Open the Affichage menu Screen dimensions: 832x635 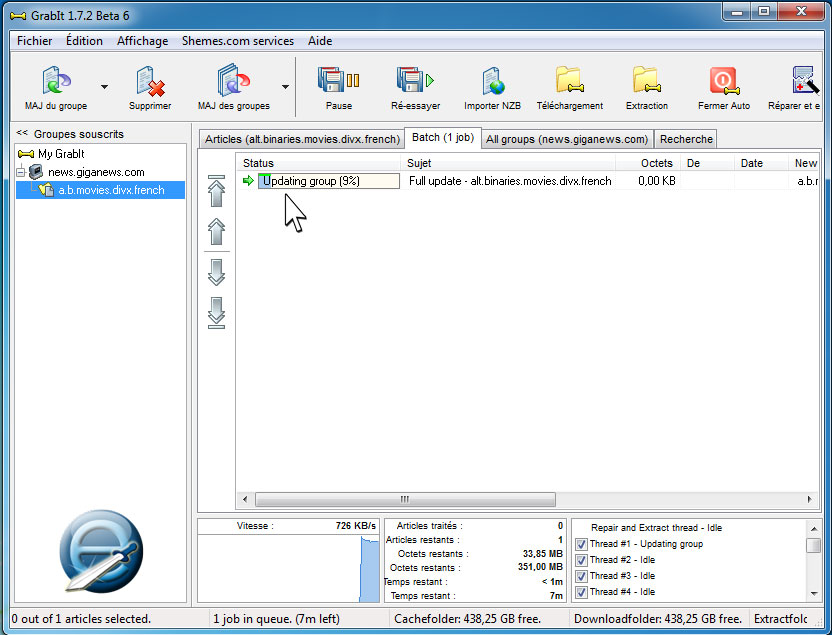(x=142, y=41)
